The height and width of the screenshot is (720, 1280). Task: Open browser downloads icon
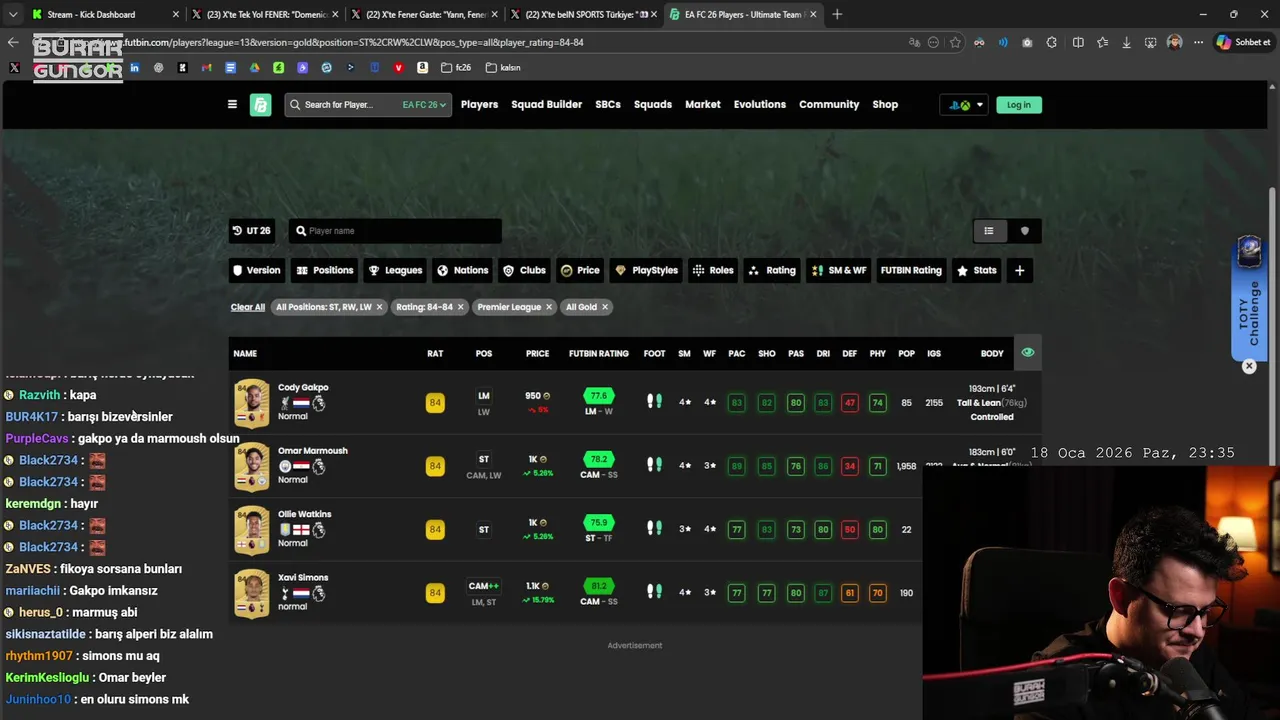pyautogui.click(x=1127, y=42)
